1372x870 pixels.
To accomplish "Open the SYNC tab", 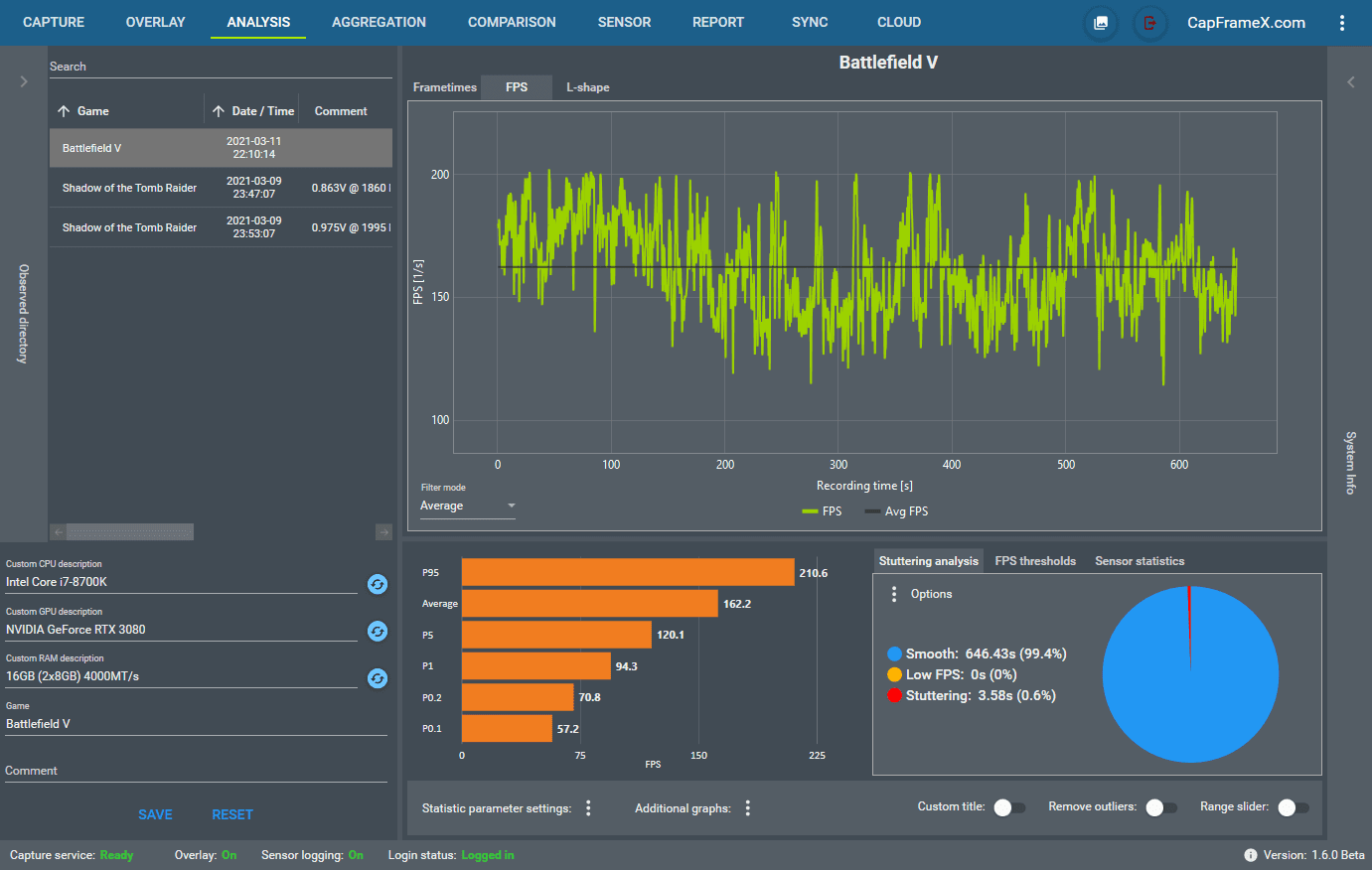I will coord(810,22).
